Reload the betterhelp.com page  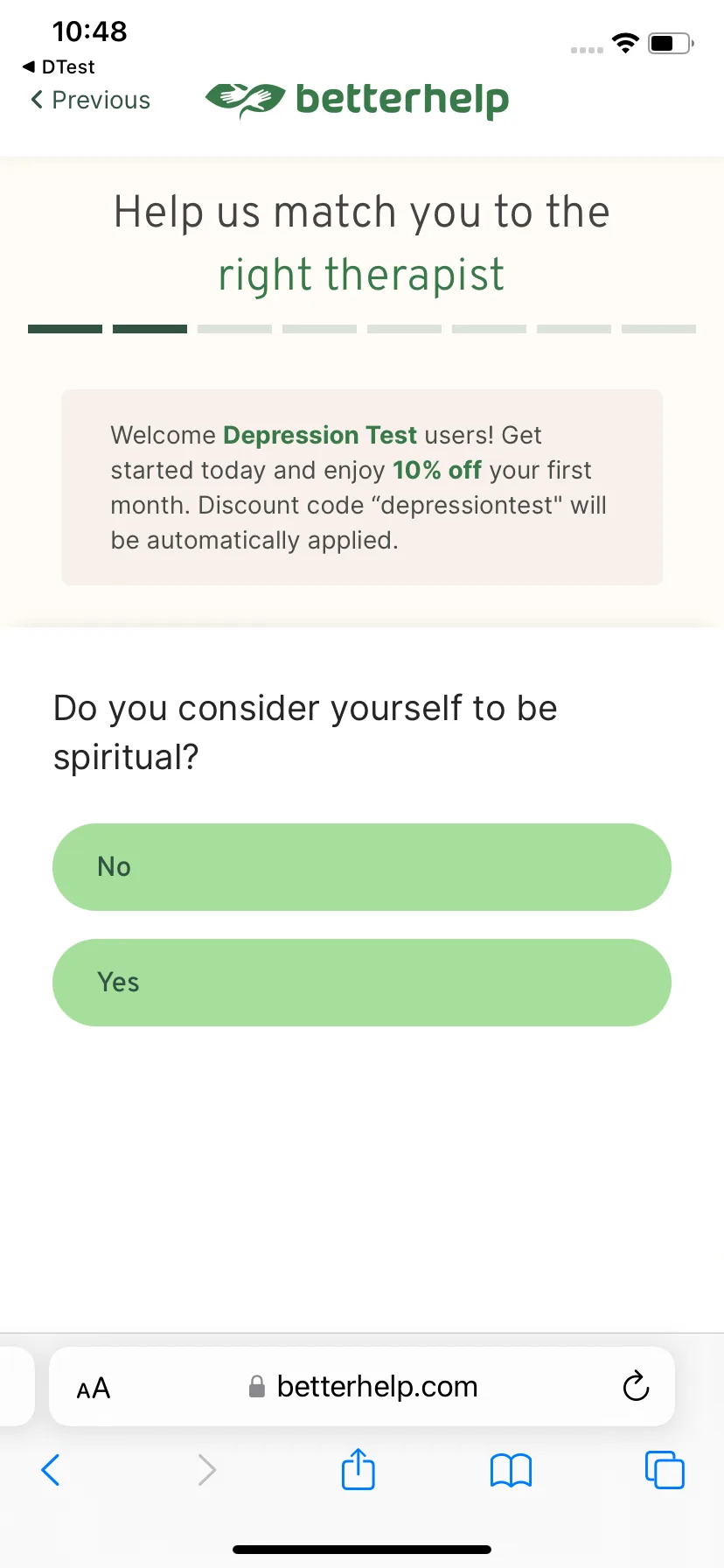click(x=636, y=1386)
